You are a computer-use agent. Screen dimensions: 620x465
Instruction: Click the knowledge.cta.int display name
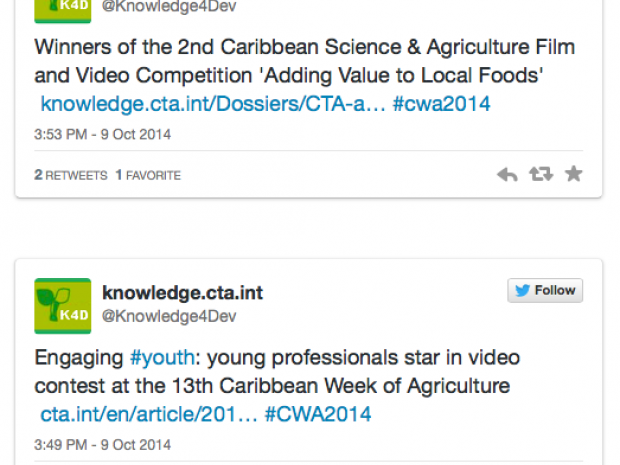click(182, 293)
